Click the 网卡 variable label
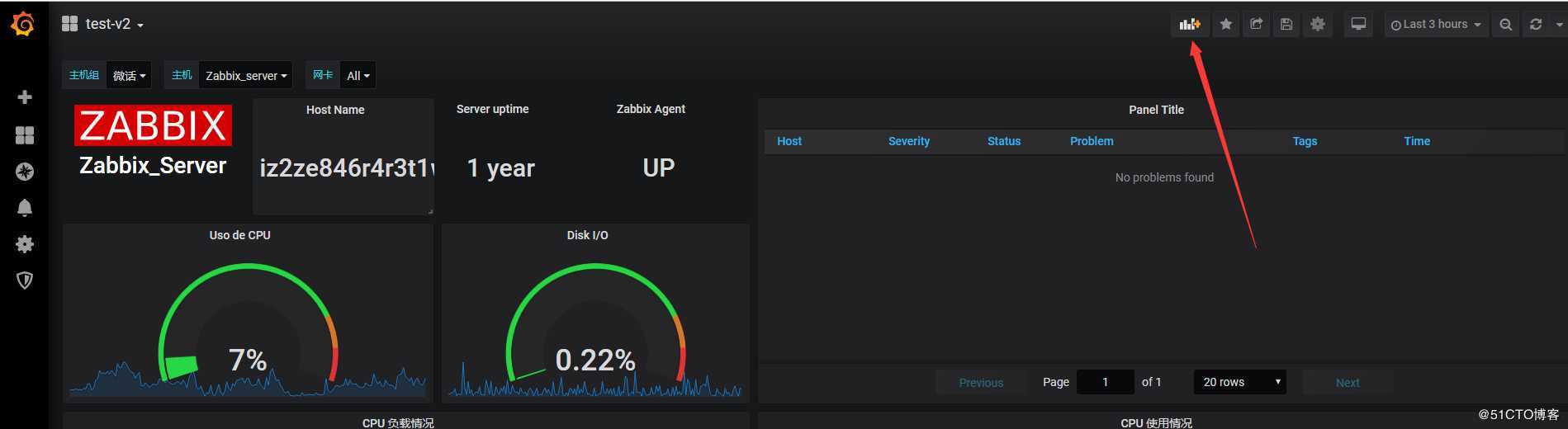Image resolution: width=1568 pixels, height=429 pixels. (x=323, y=75)
